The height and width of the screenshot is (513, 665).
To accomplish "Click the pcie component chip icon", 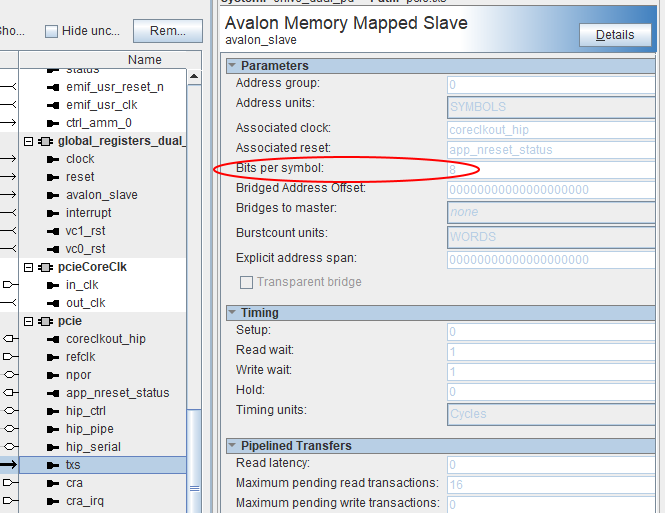I will 45,321.
